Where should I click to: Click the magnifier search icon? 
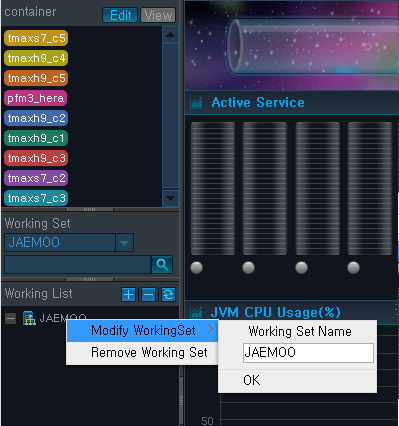(162, 265)
